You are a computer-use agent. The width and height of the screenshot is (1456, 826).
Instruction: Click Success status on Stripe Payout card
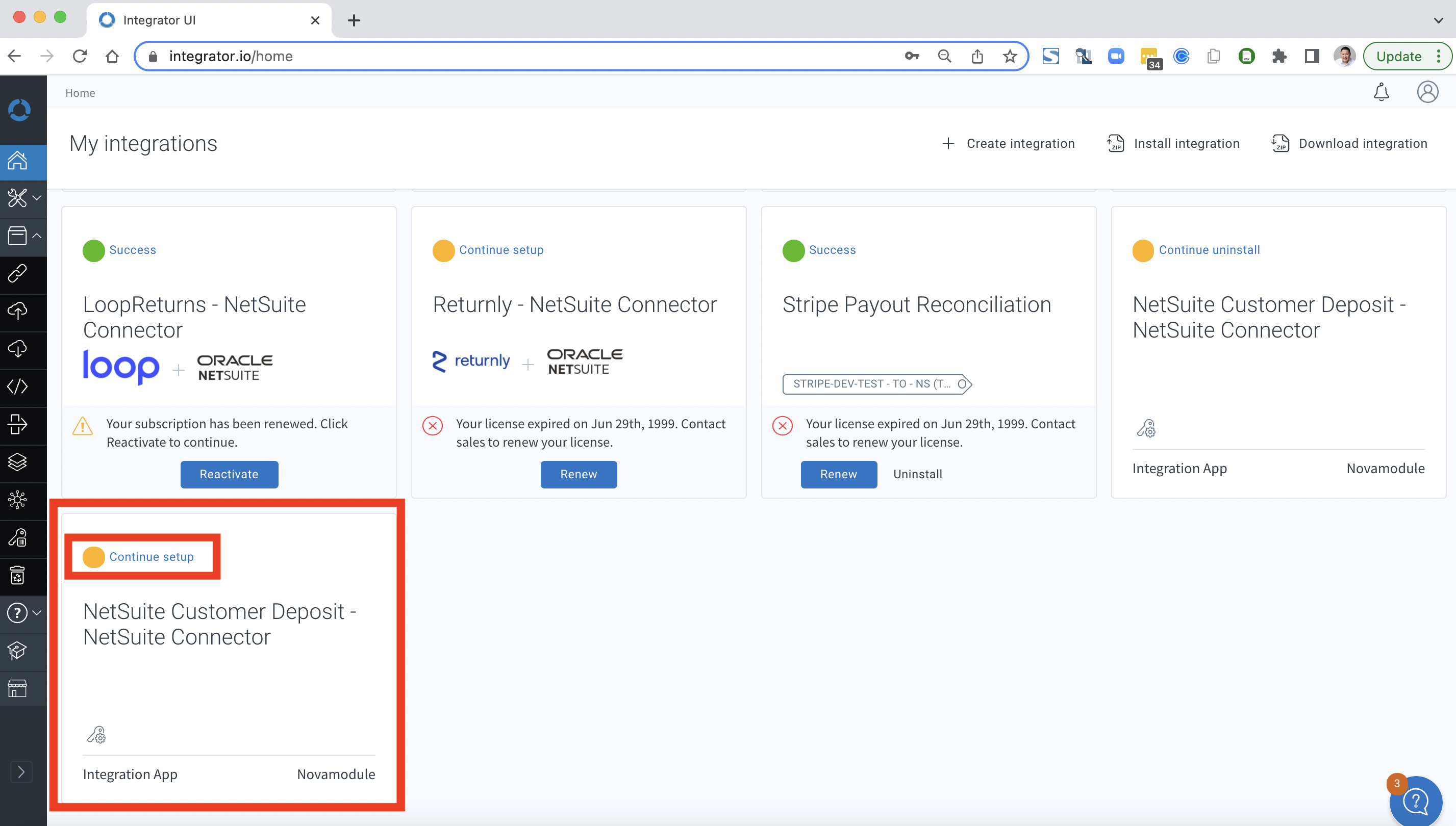pos(832,250)
